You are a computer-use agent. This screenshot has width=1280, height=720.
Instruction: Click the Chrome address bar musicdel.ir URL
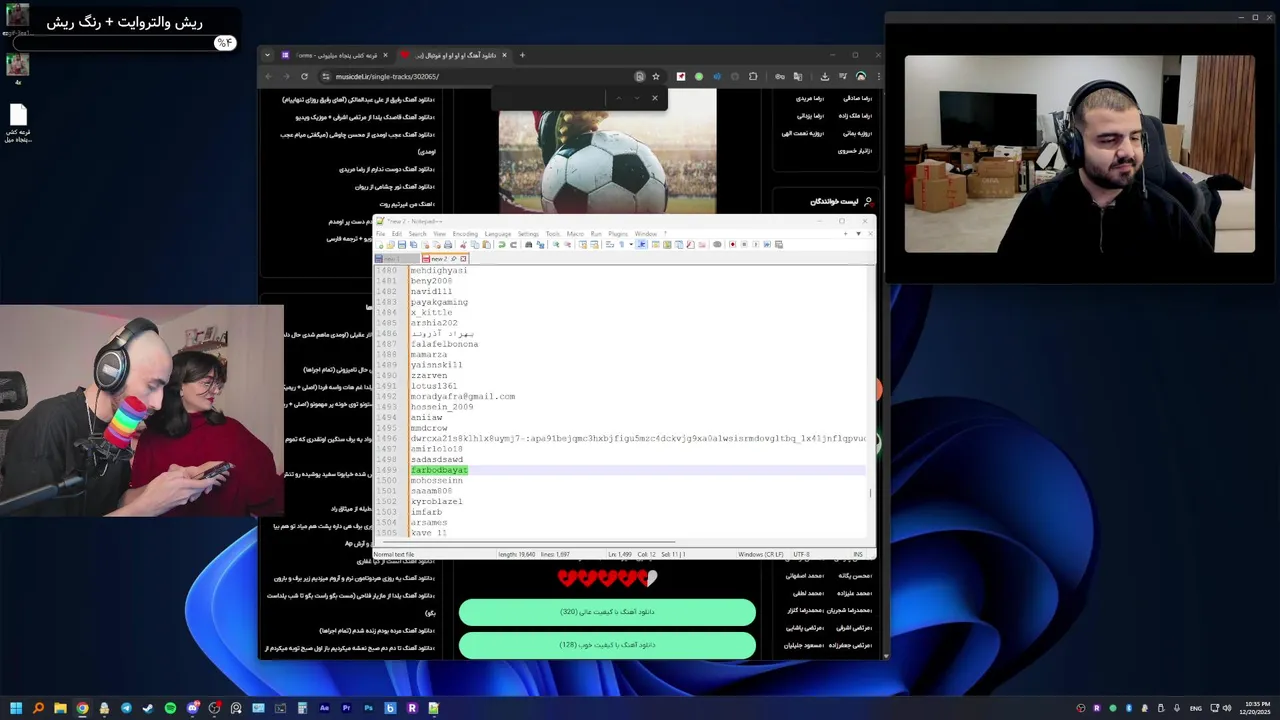[387, 76]
